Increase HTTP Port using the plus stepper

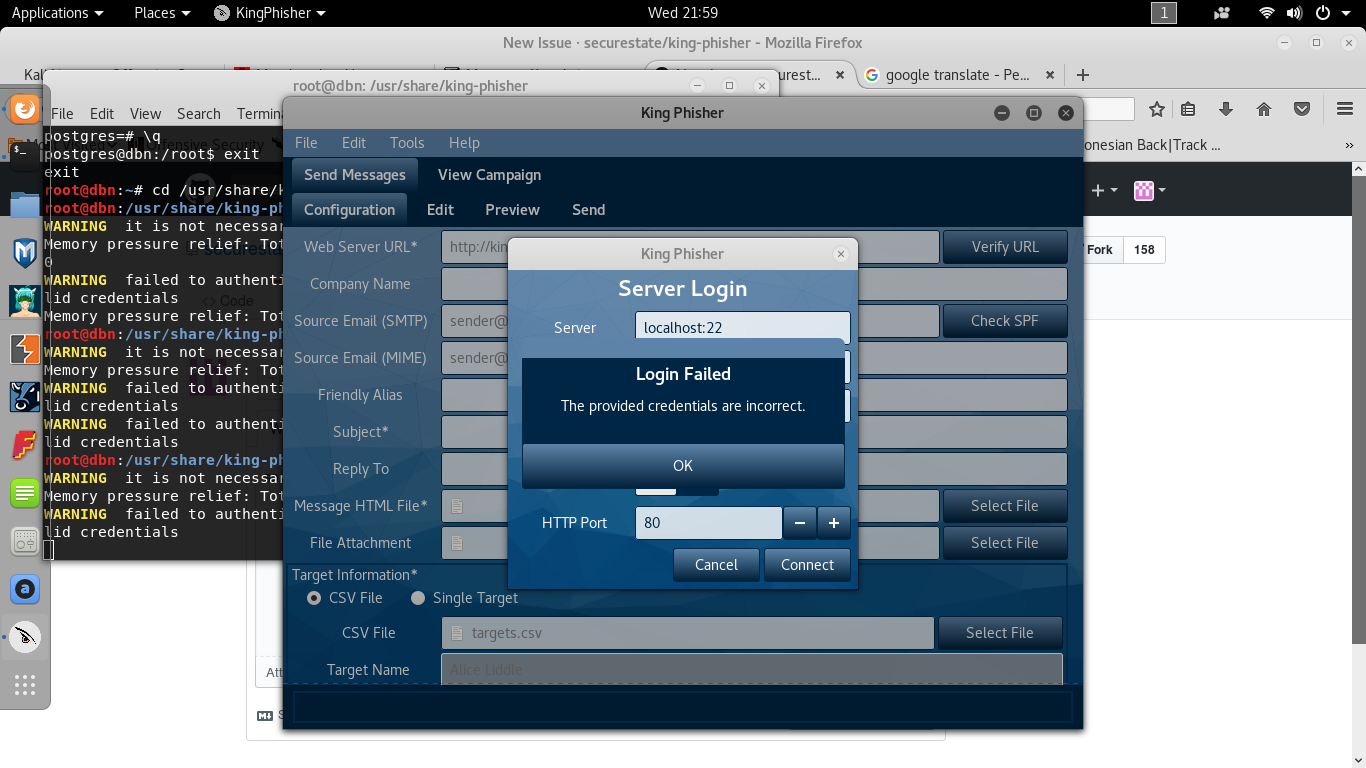click(834, 522)
